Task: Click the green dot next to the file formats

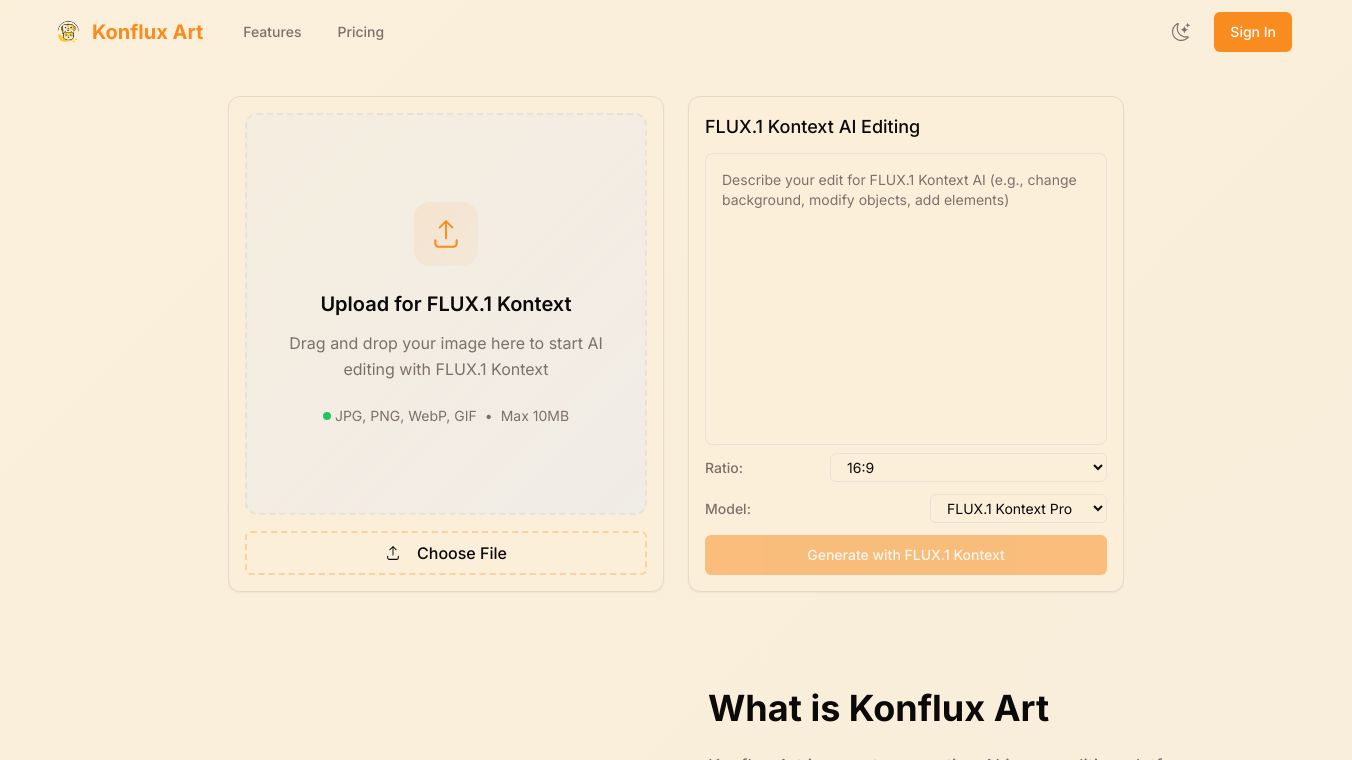Action: [x=327, y=416]
